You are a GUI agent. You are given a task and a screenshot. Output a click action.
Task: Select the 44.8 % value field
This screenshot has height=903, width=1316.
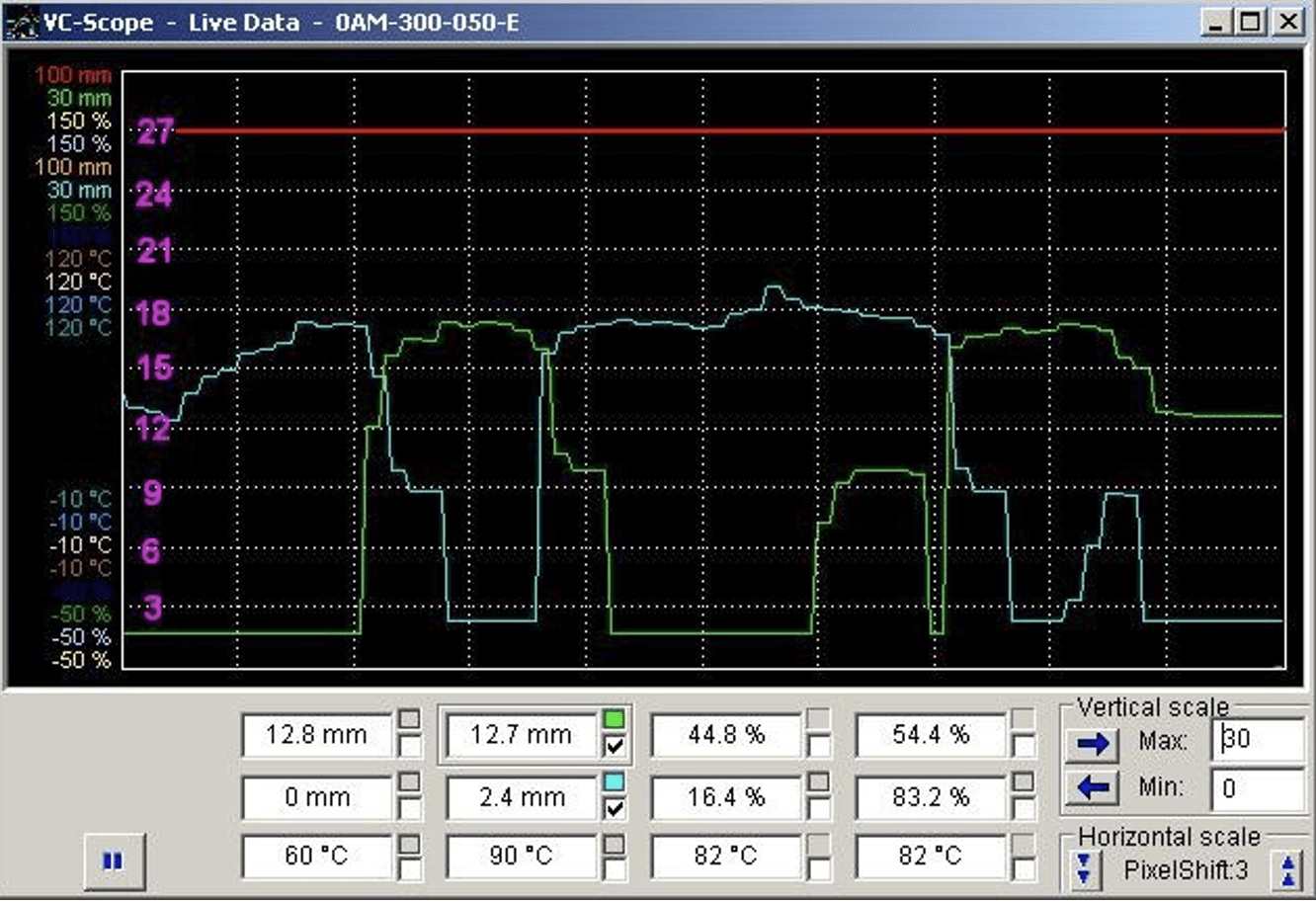coord(726,735)
